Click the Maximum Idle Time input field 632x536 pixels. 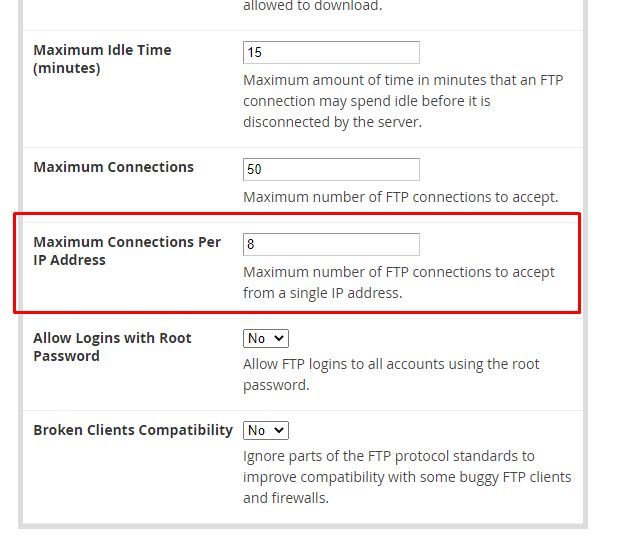331,52
